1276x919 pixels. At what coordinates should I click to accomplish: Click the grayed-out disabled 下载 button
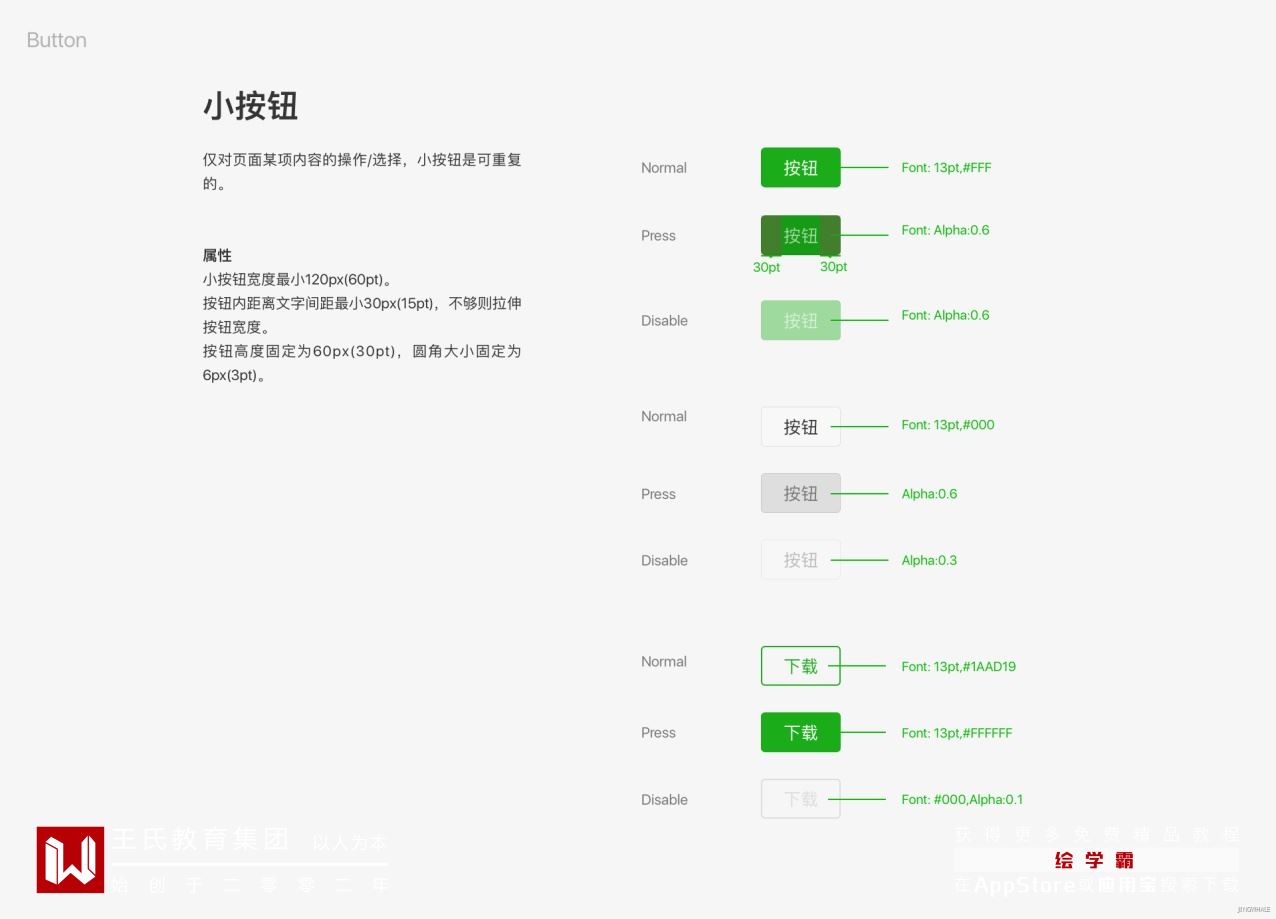(800, 799)
